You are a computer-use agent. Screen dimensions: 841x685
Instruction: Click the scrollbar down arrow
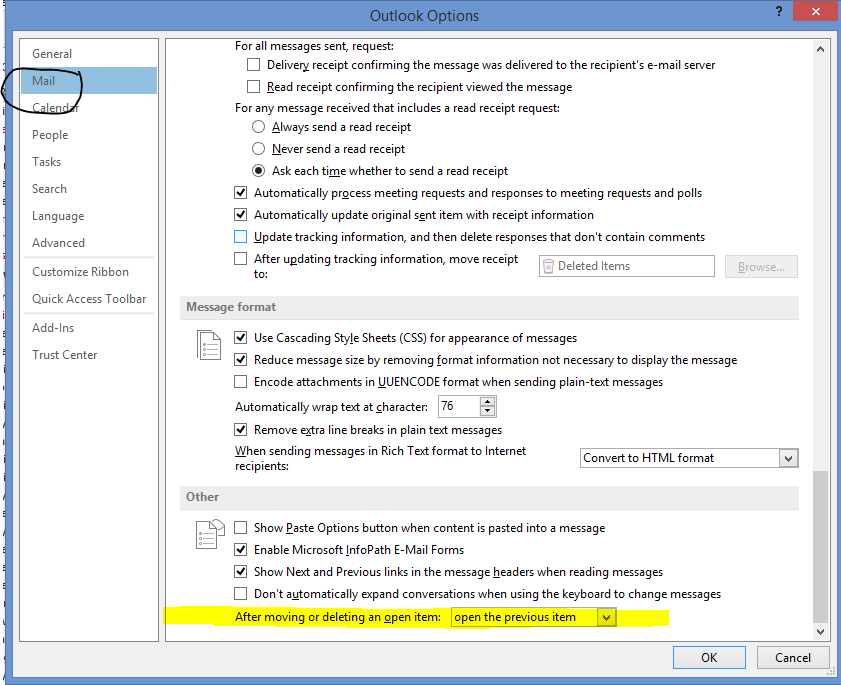(820, 632)
